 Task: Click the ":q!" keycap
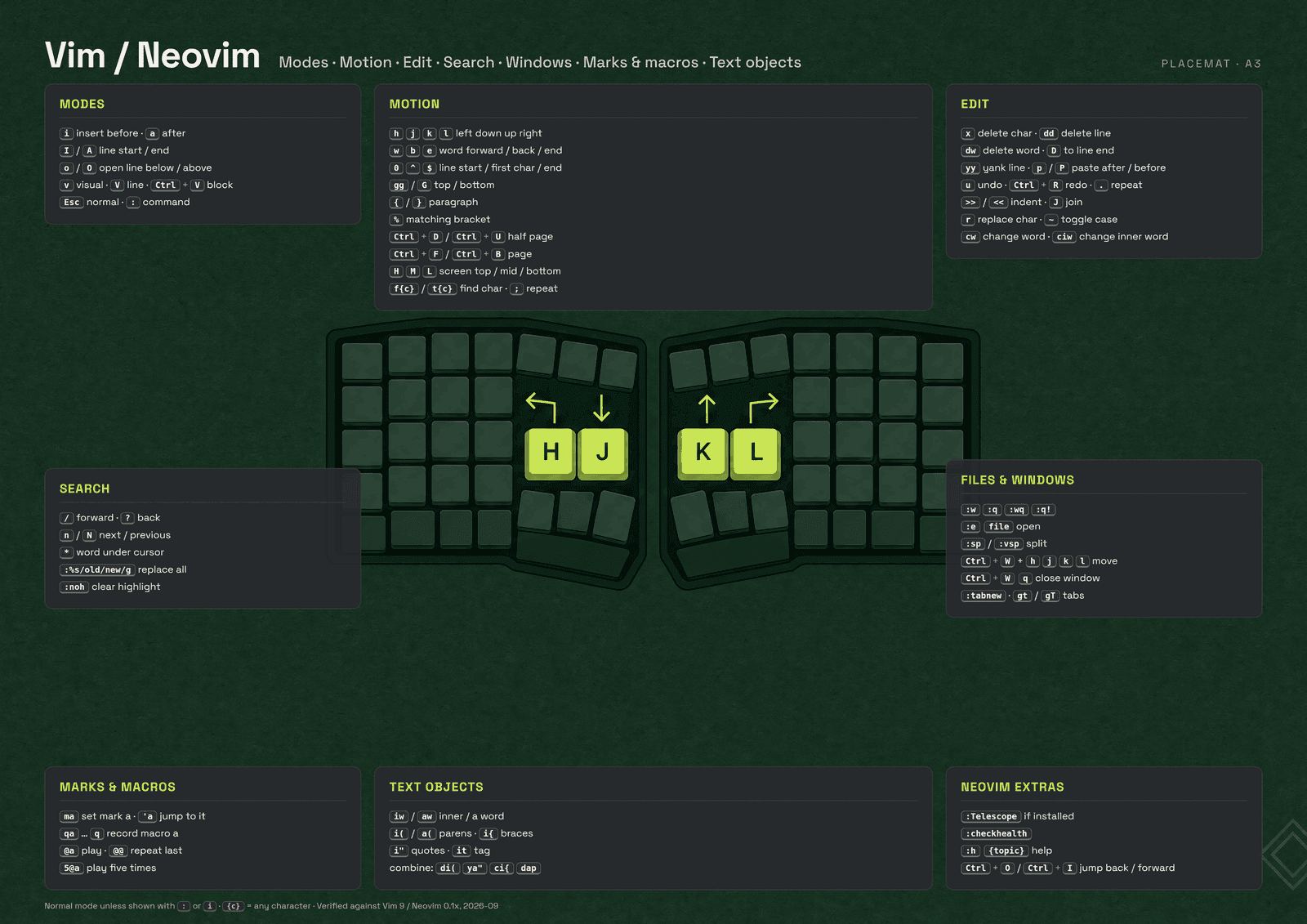pyautogui.click(x=1043, y=510)
